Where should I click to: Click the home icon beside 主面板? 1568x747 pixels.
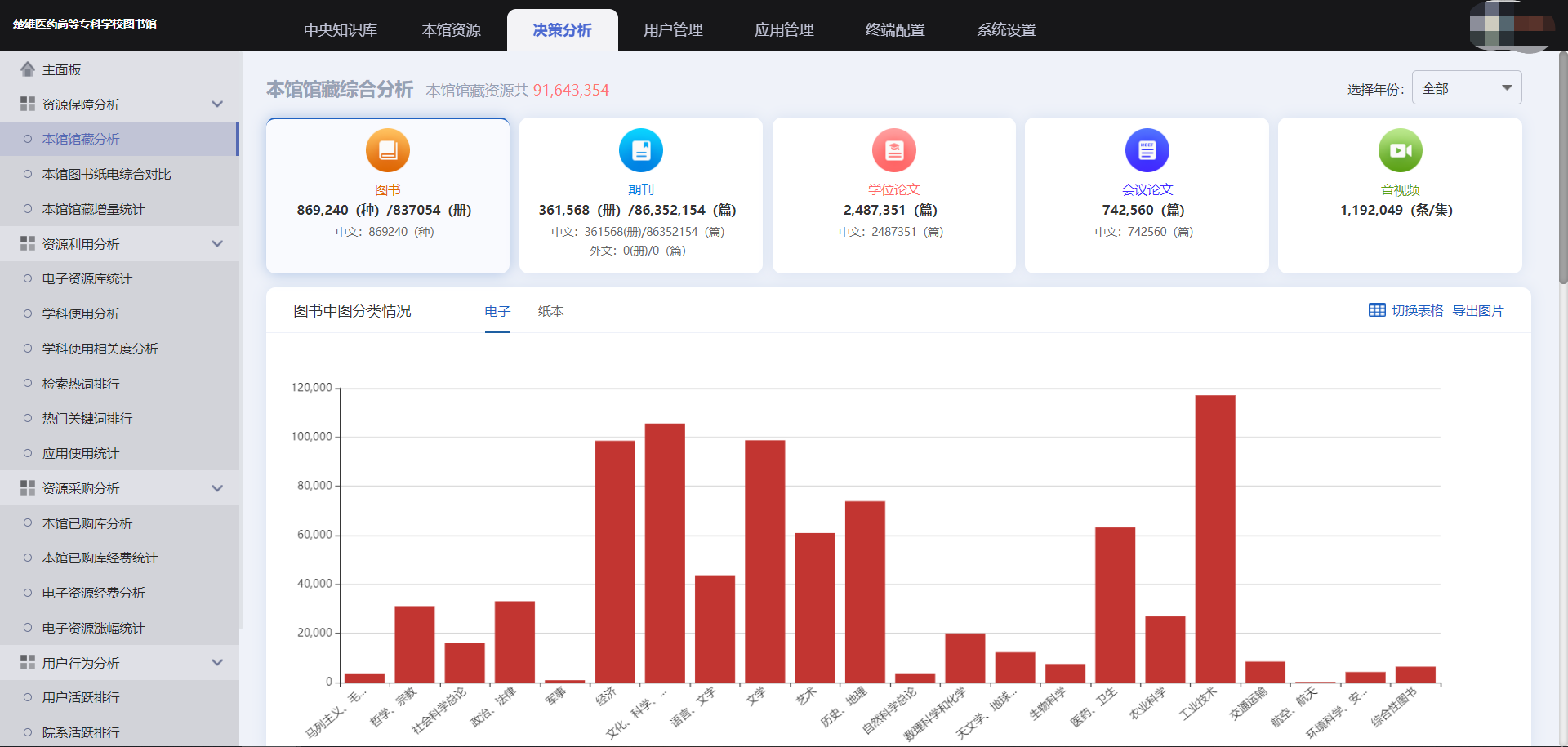(x=28, y=69)
